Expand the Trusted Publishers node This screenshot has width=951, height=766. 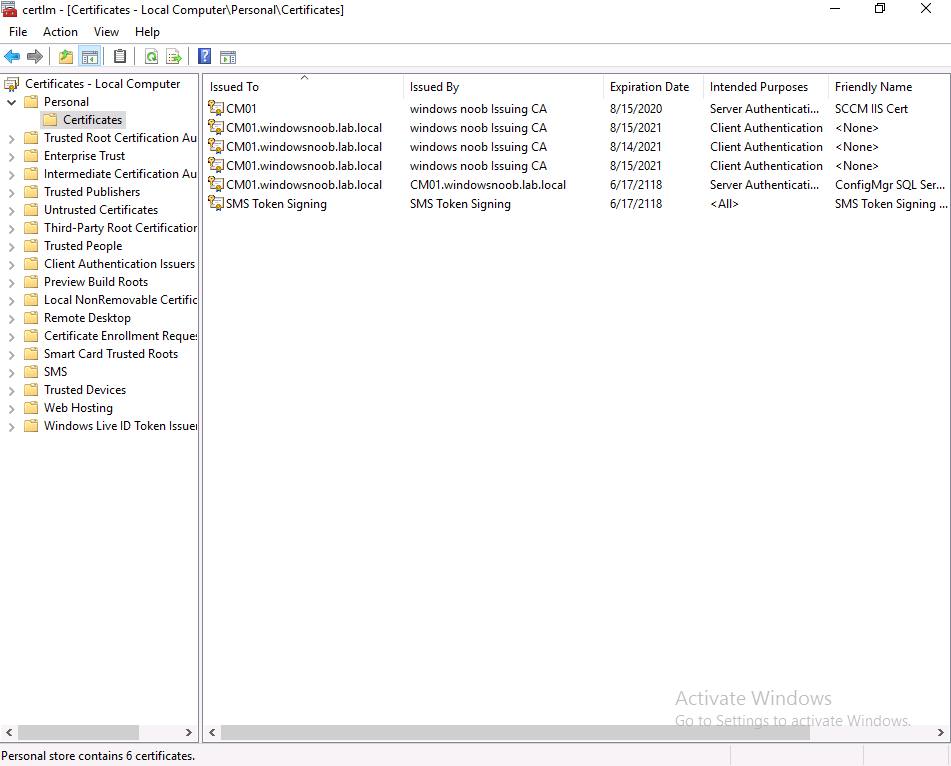click(12, 192)
